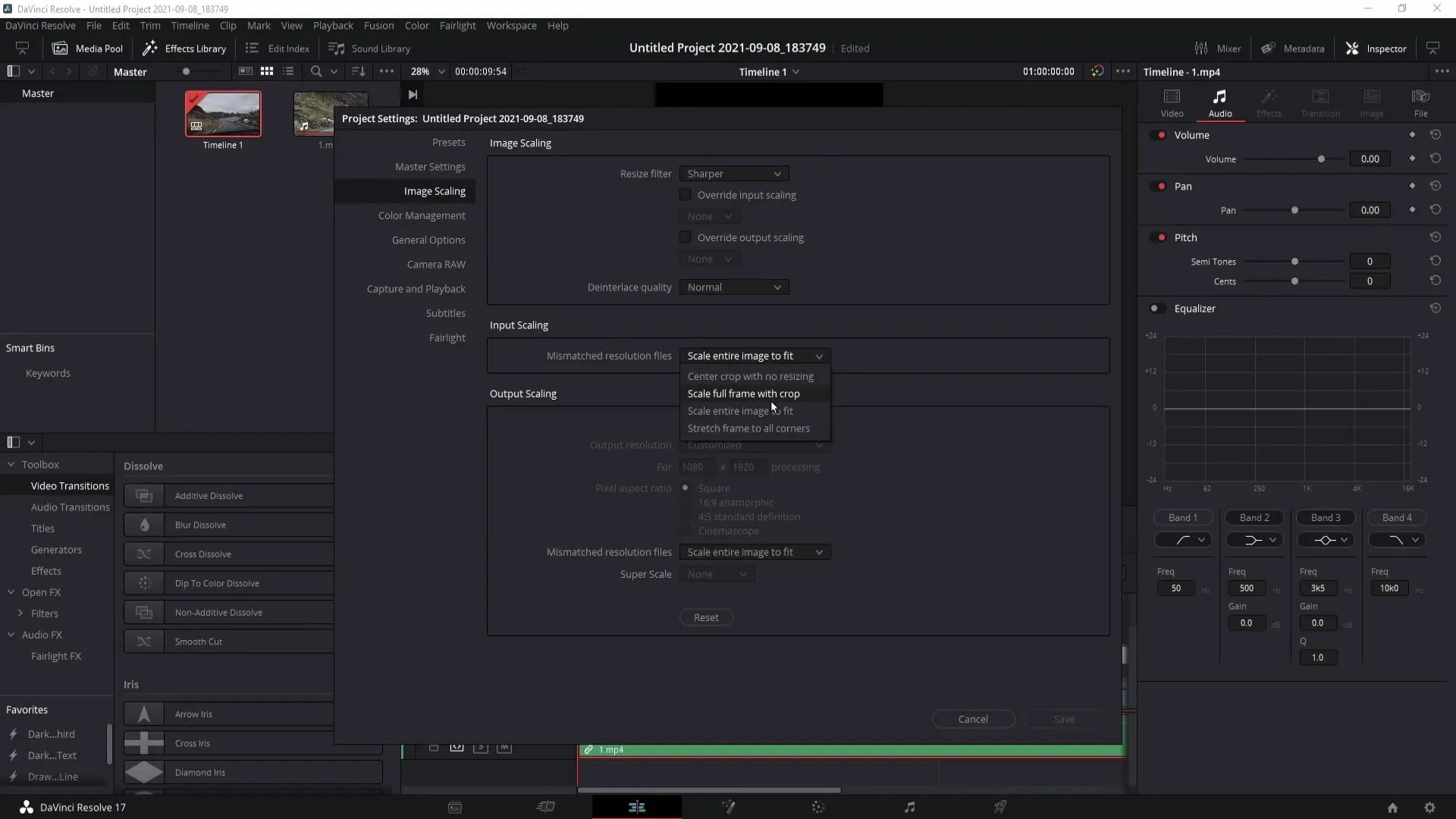
Task: Switch to thumbnail view in media pool
Action: [x=267, y=71]
